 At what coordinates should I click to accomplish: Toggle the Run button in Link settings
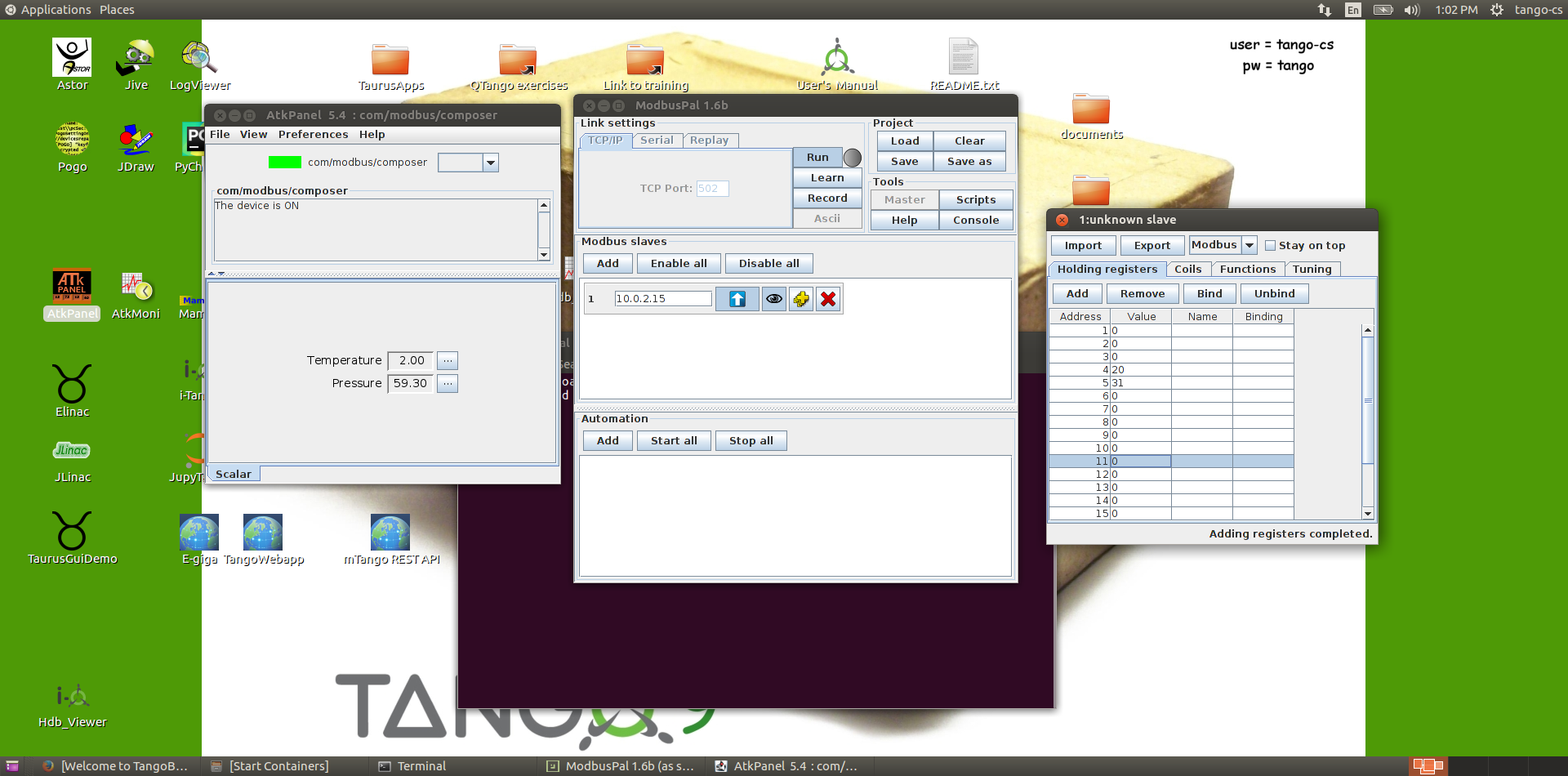pyautogui.click(x=817, y=158)
